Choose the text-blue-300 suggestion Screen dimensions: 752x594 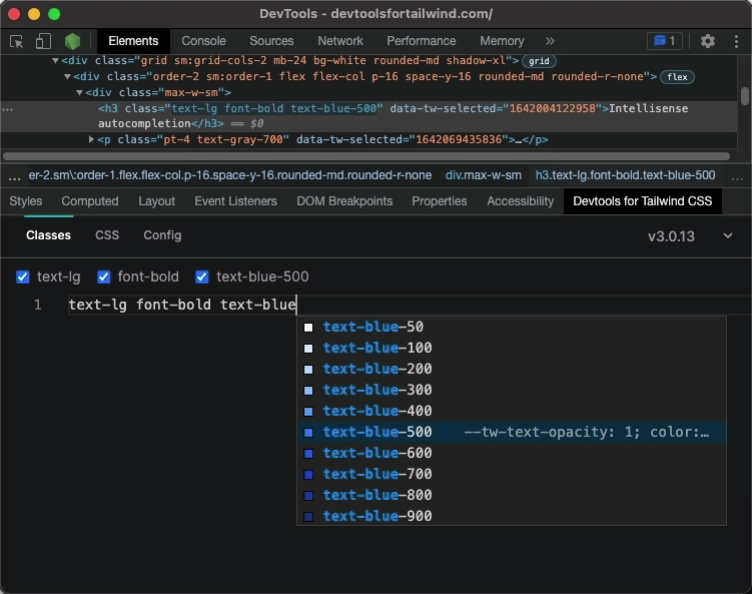coord(511,390)
